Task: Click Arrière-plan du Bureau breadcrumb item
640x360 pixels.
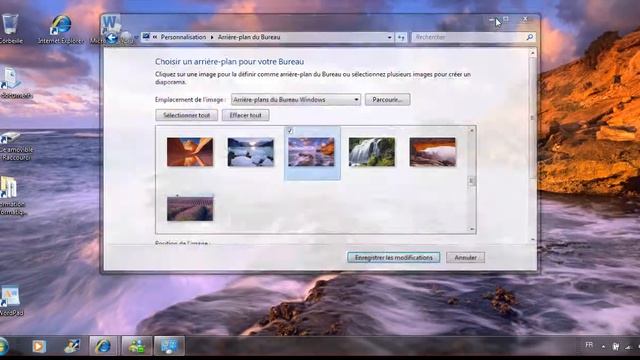Action: tap(249, 37)
